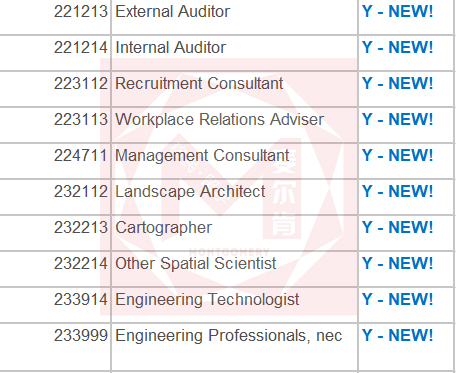This screenshot has width=456, height=373.
Task: Click Recruitment Consultant entry
Action: [199, 83]
